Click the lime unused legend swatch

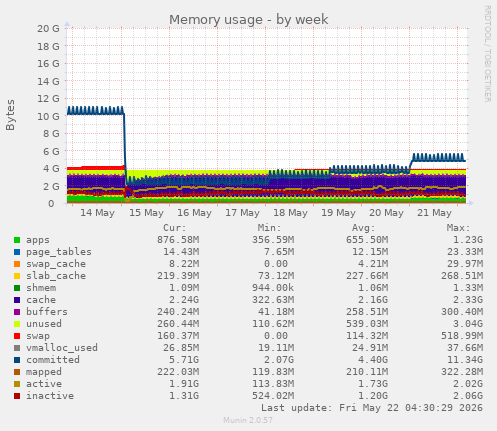(x=17, y=324)
